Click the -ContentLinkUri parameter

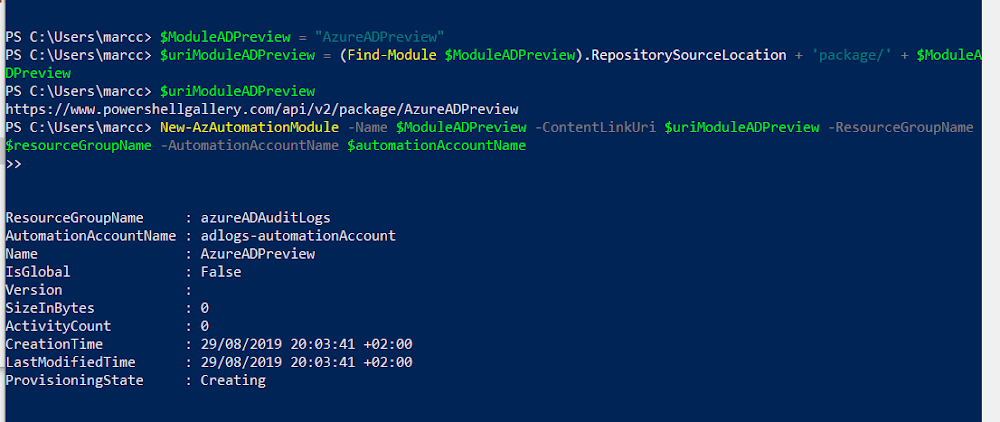click(x=596, y=127)
